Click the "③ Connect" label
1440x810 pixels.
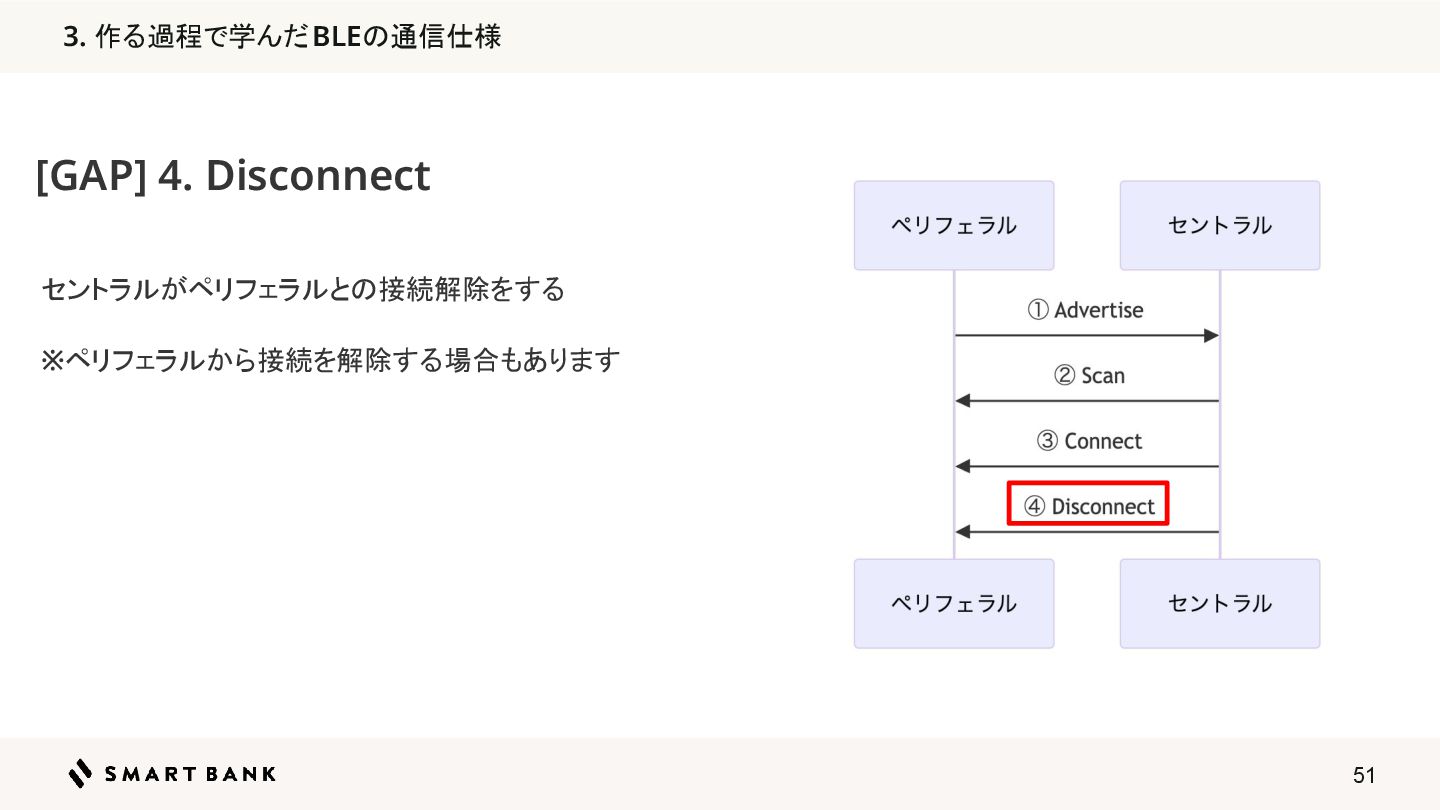pos(1089,441)
